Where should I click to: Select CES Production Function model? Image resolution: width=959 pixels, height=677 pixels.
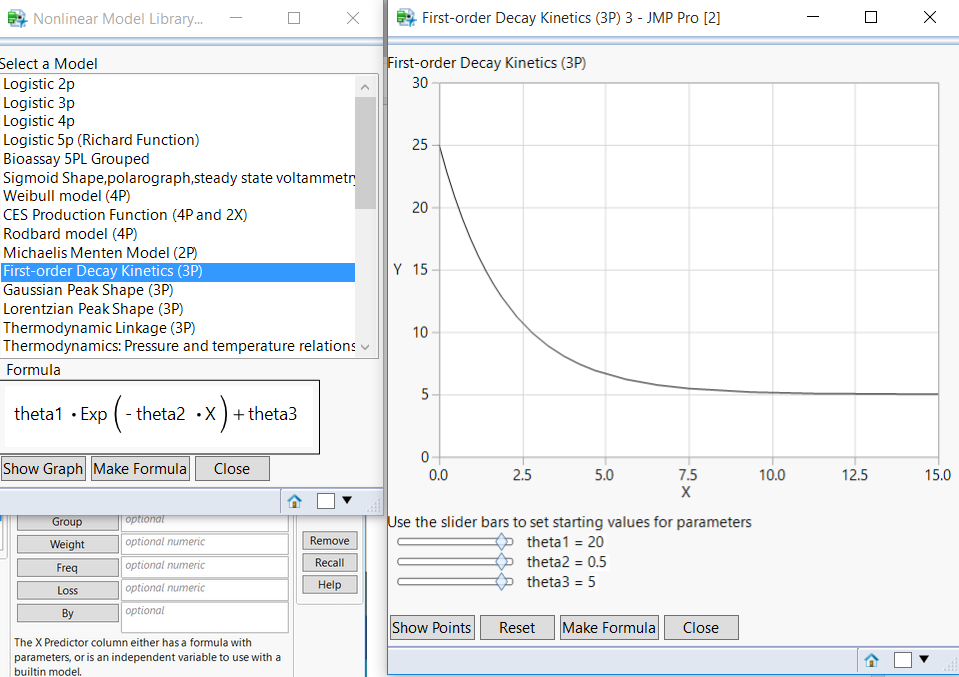click(x=177, y=215)
